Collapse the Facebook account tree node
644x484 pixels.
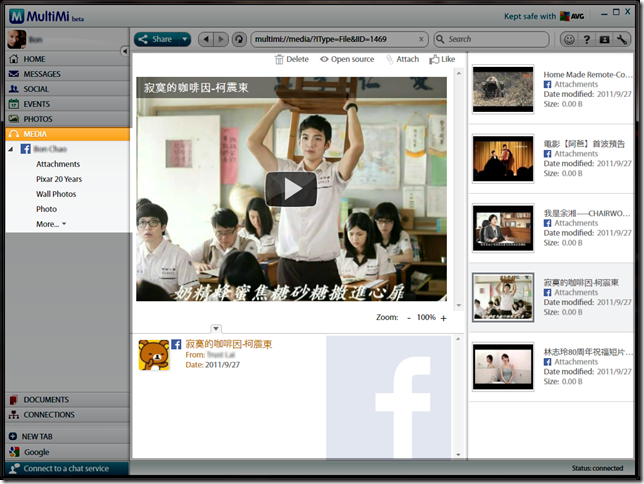12,148
